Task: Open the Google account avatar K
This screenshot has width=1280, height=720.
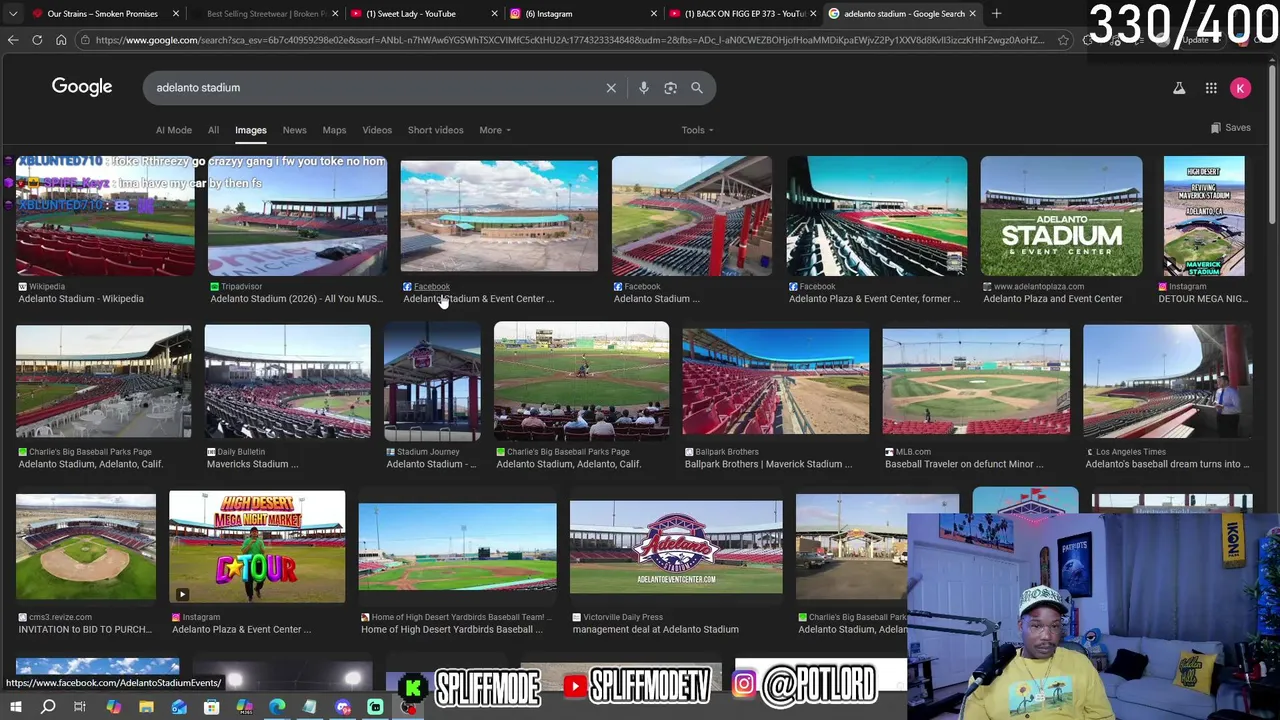Action: [1240, 88]
